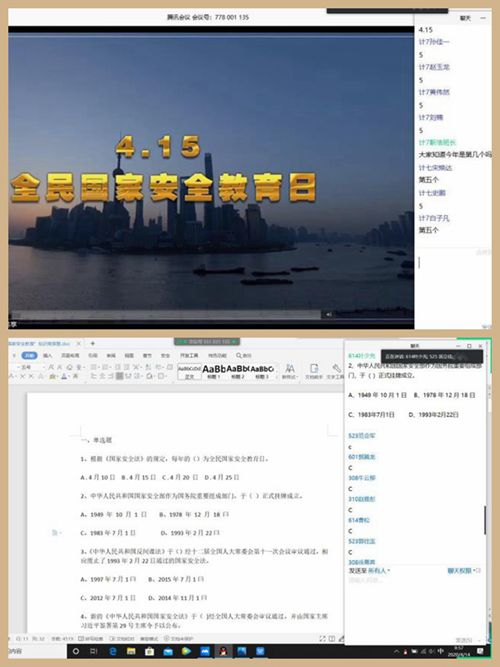500x667 pixels.
Task: Open Task View from the taskbar
Action: (94, 651)
